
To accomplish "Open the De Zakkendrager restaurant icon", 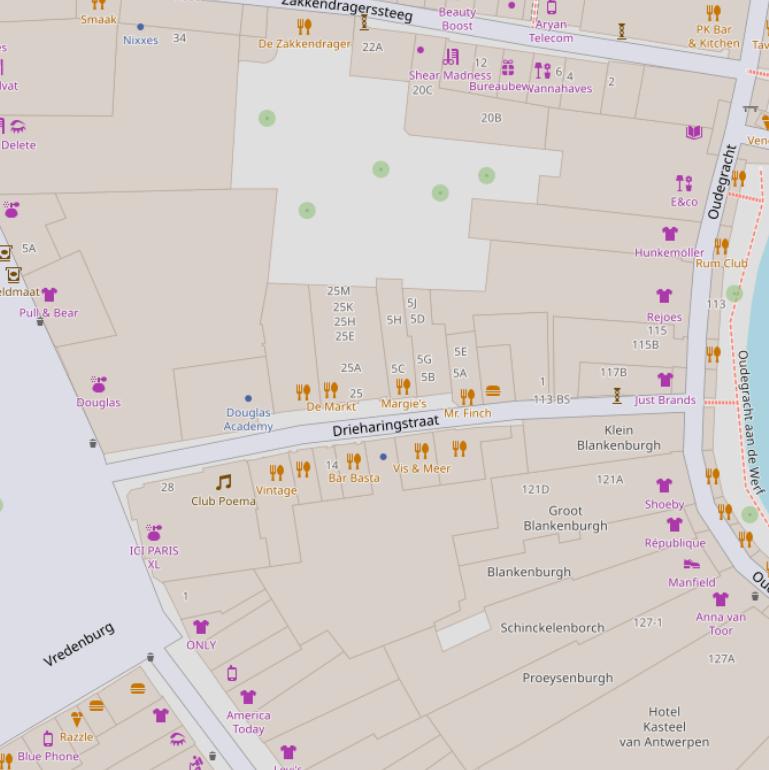I will (x=304, y=27).
